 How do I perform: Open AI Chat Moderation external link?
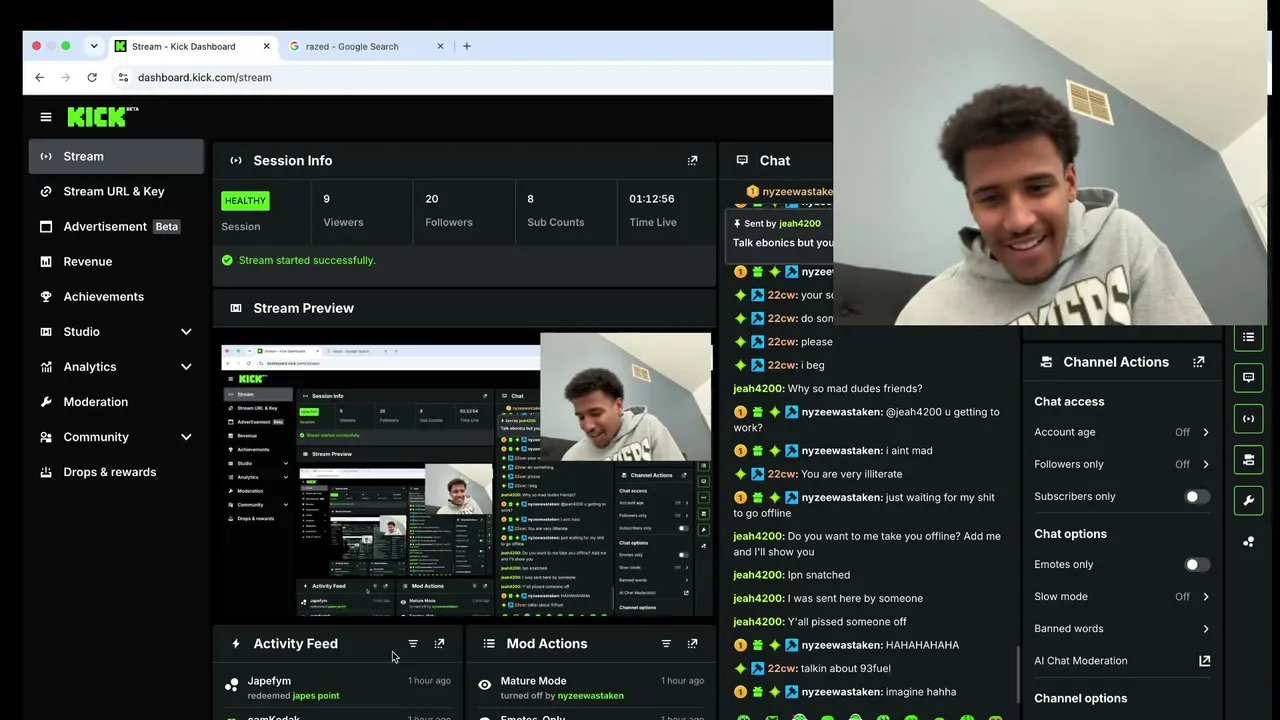(1204, 661)
